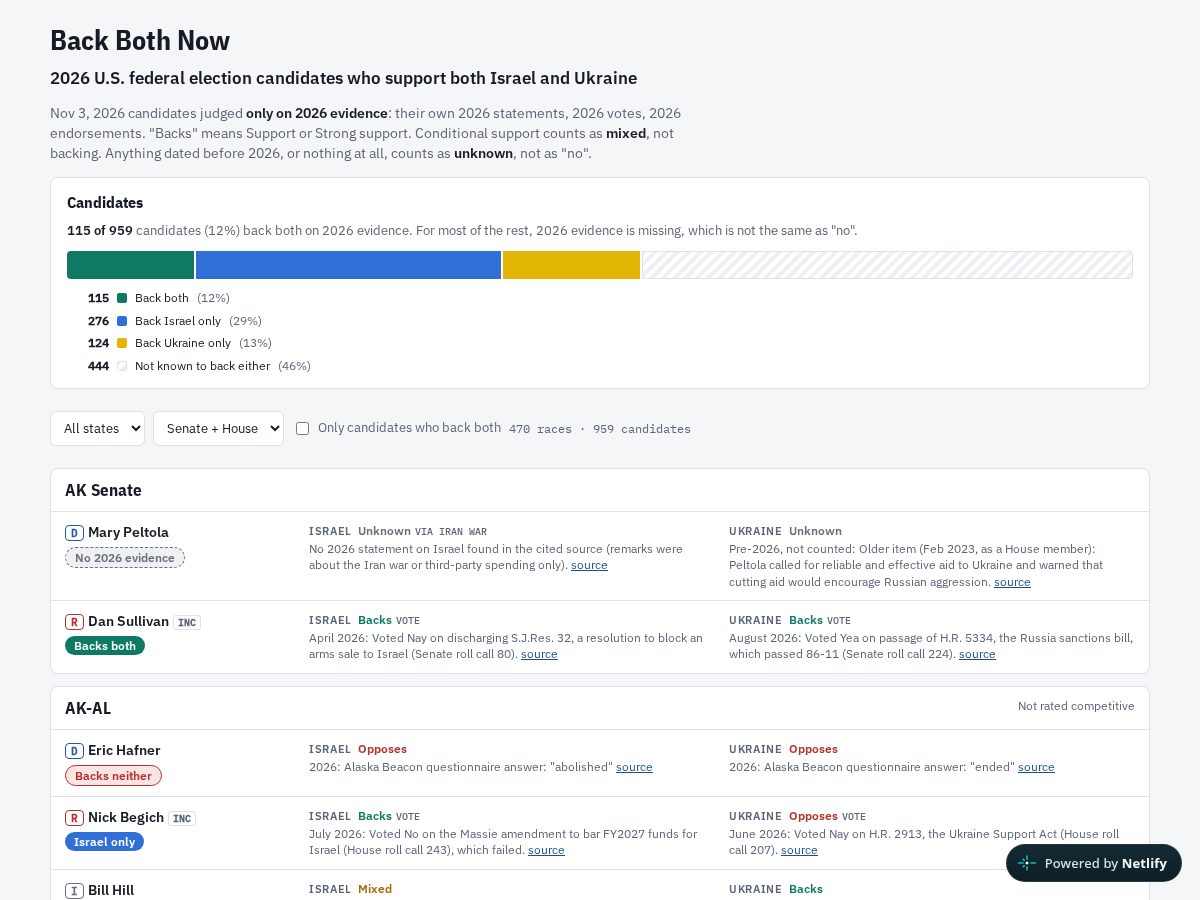Click Dan Sullivan's R party badge

pos(74,622)
